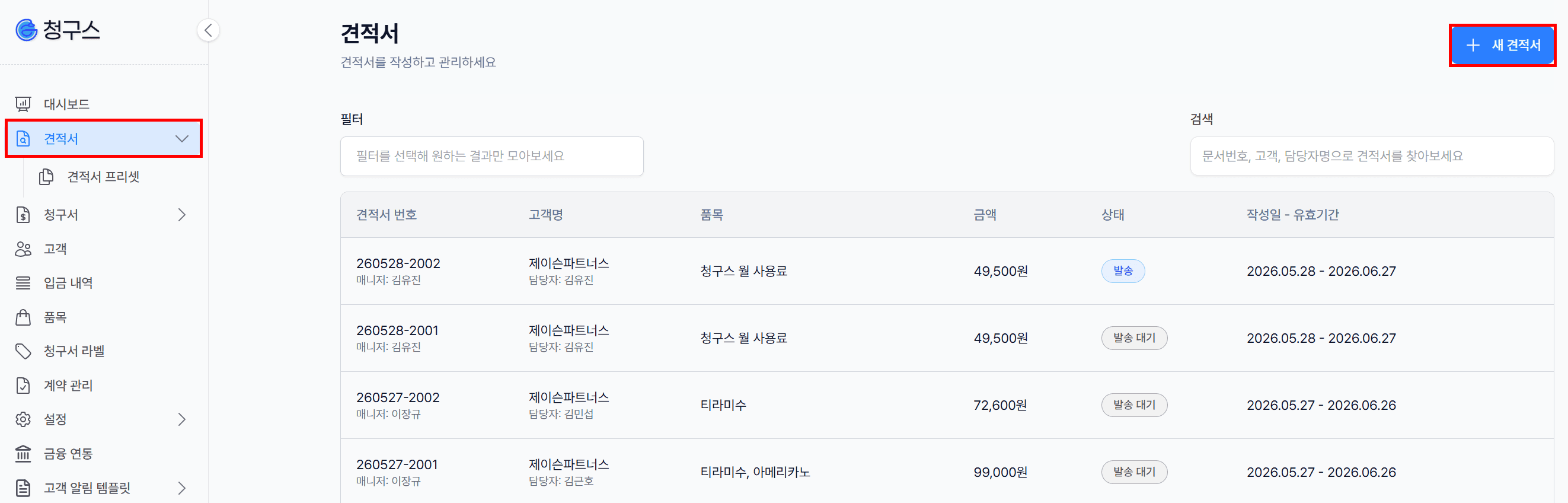This screenshot has height=503, width=1568.
Task: Expand the 고객 알림 템플릿 submenu arrow
Action: [x=181, y=488]
